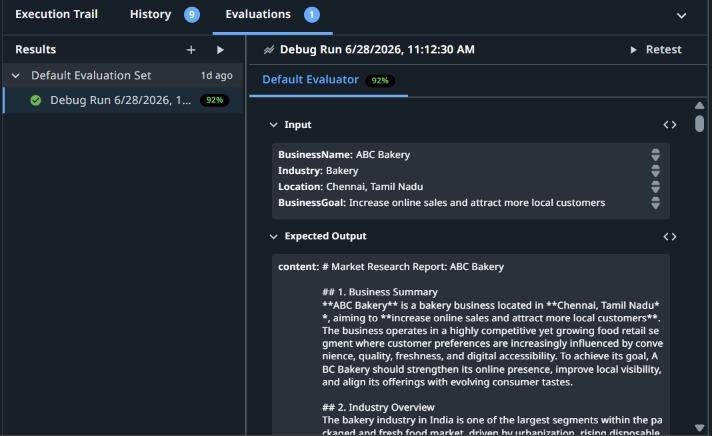Click the 92% score on Default Evaluator
712x436 pixels.
(380, 80)
